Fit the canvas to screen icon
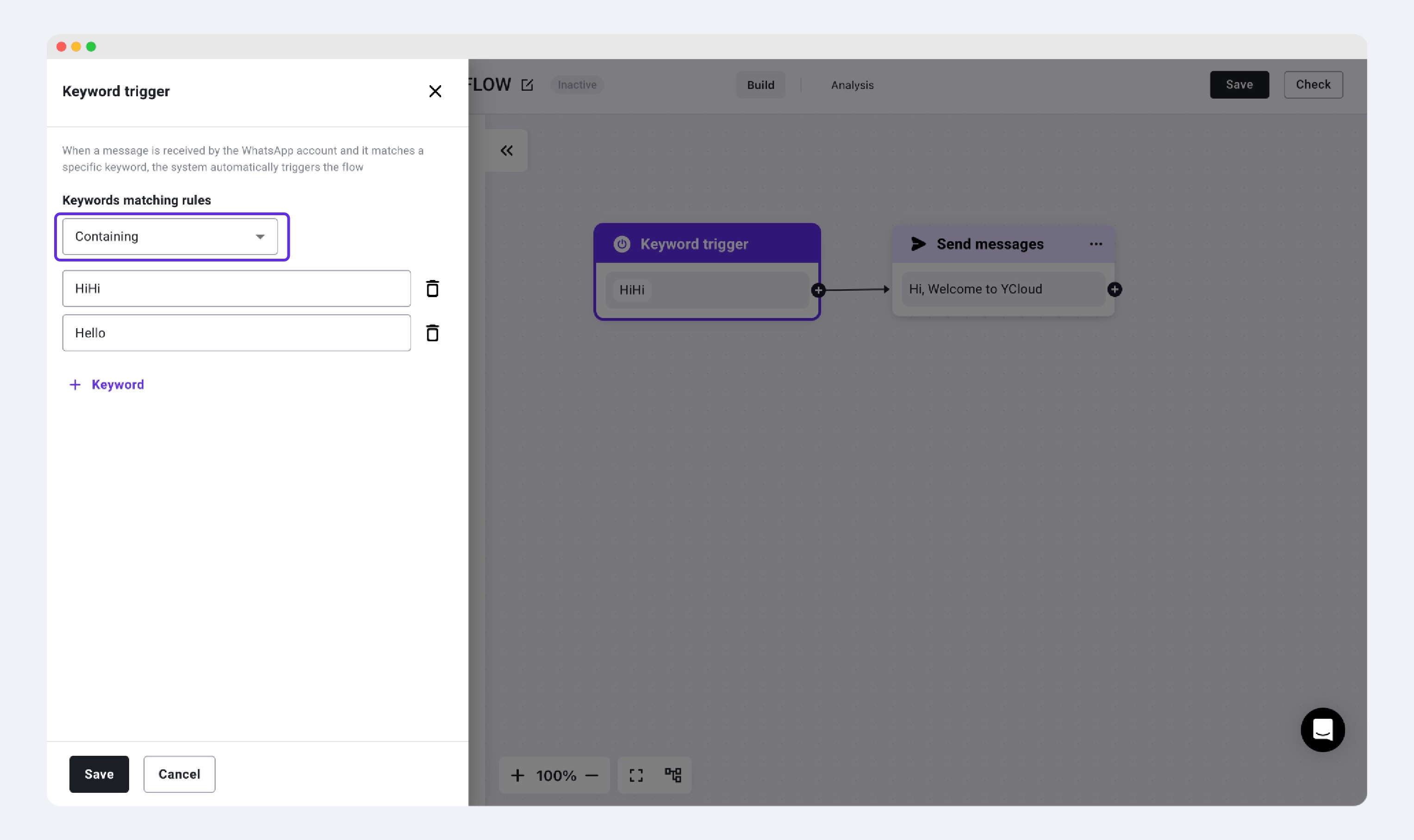 (636, 776)
